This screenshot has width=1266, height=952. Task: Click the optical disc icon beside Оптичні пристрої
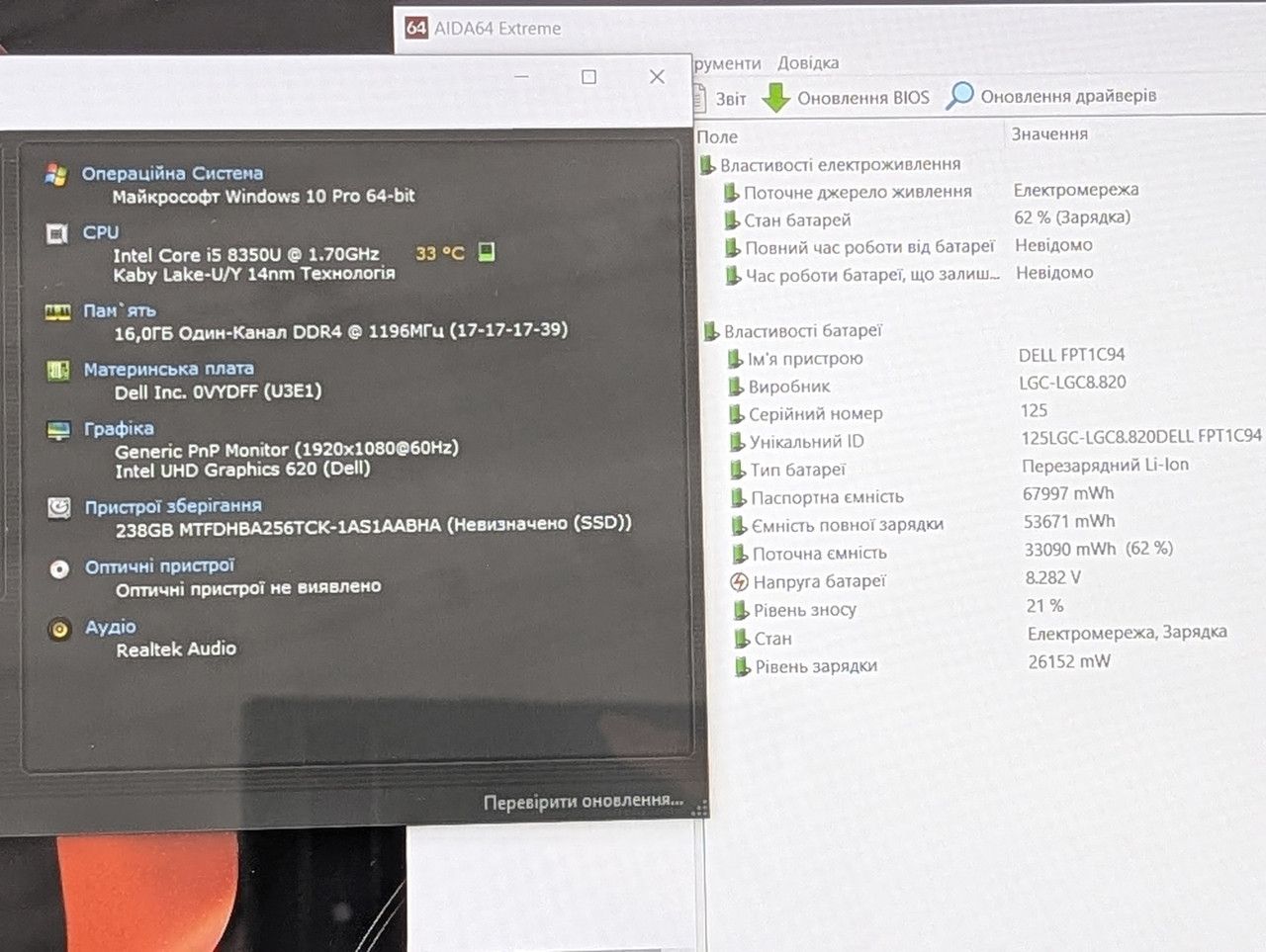(x=59, y=568)
